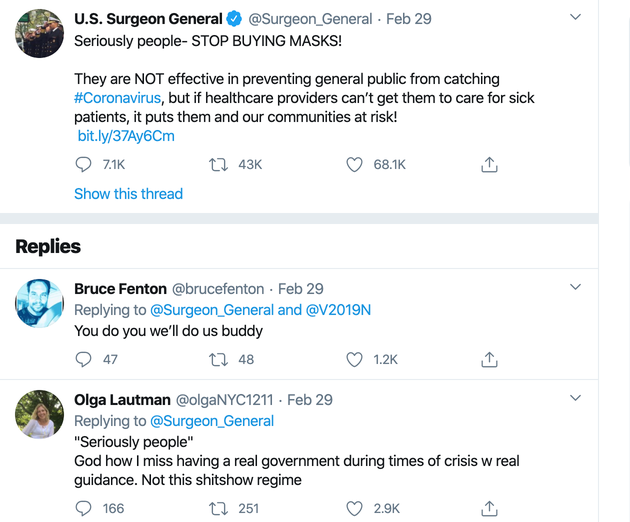Image resolution: width=630 pixels, height=522 pixels.
Task: Retweet the Surgeon General's mask tweet
Action: click(x=218, y=165)
